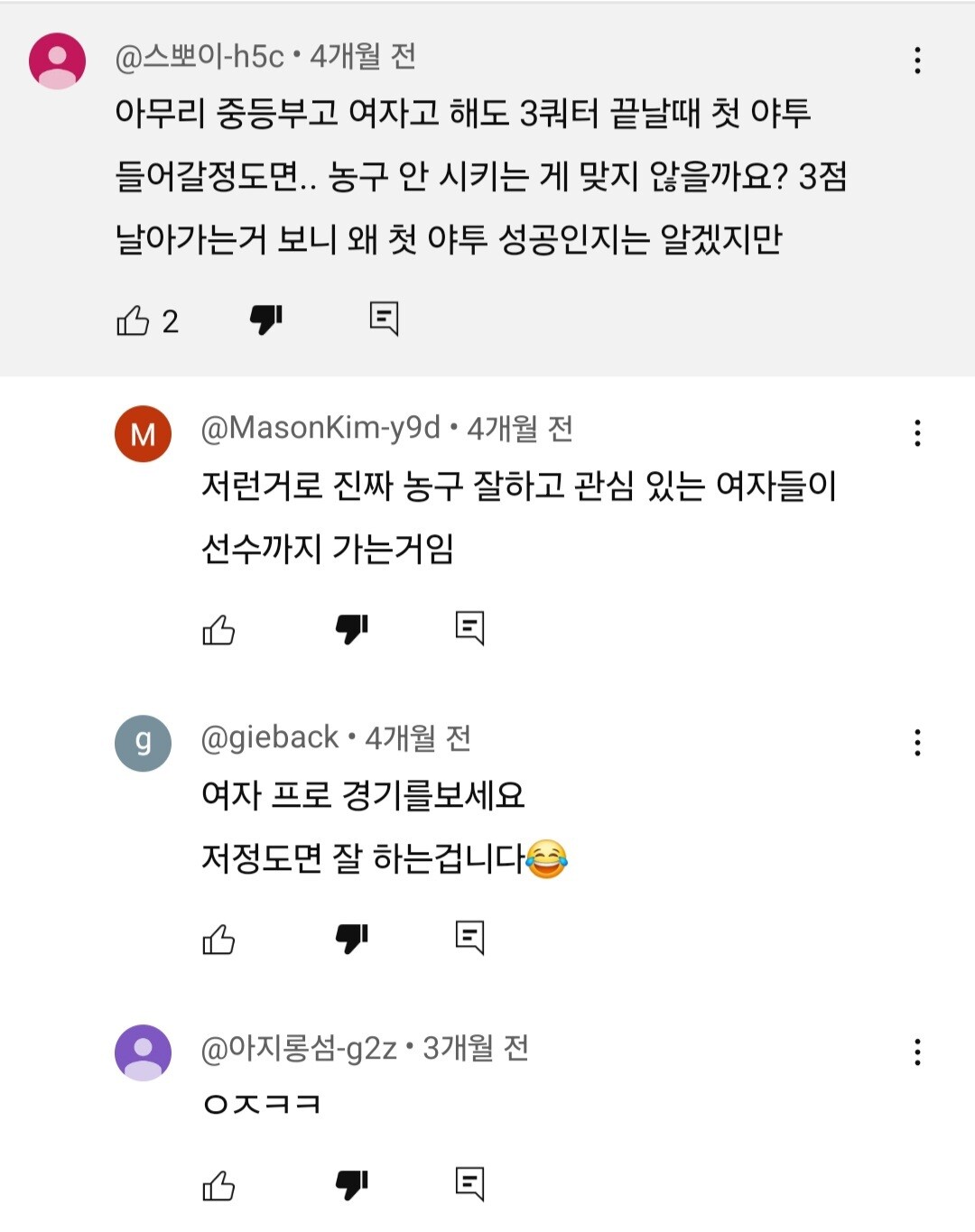Viewport: 975px width, 1232px height.
Task: Like the @gieback reply
Action: click(218, 939)
